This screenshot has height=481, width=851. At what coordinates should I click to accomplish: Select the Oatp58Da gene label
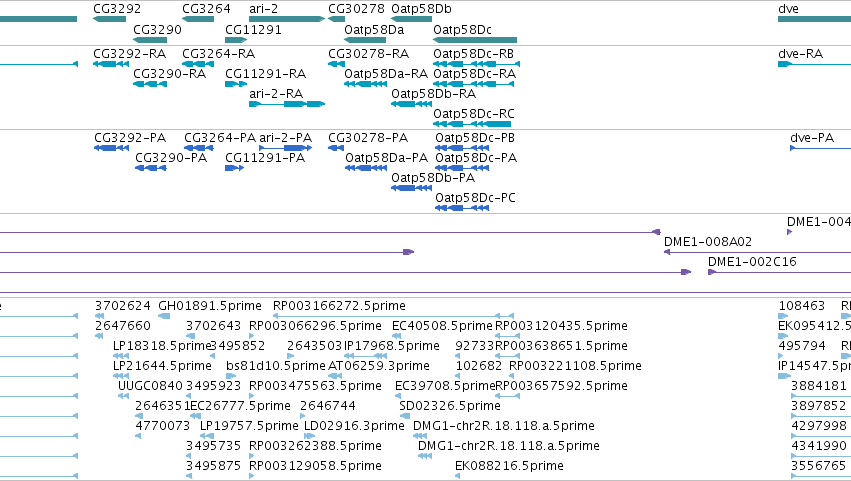pyautogui.click(x=374, y=29)
